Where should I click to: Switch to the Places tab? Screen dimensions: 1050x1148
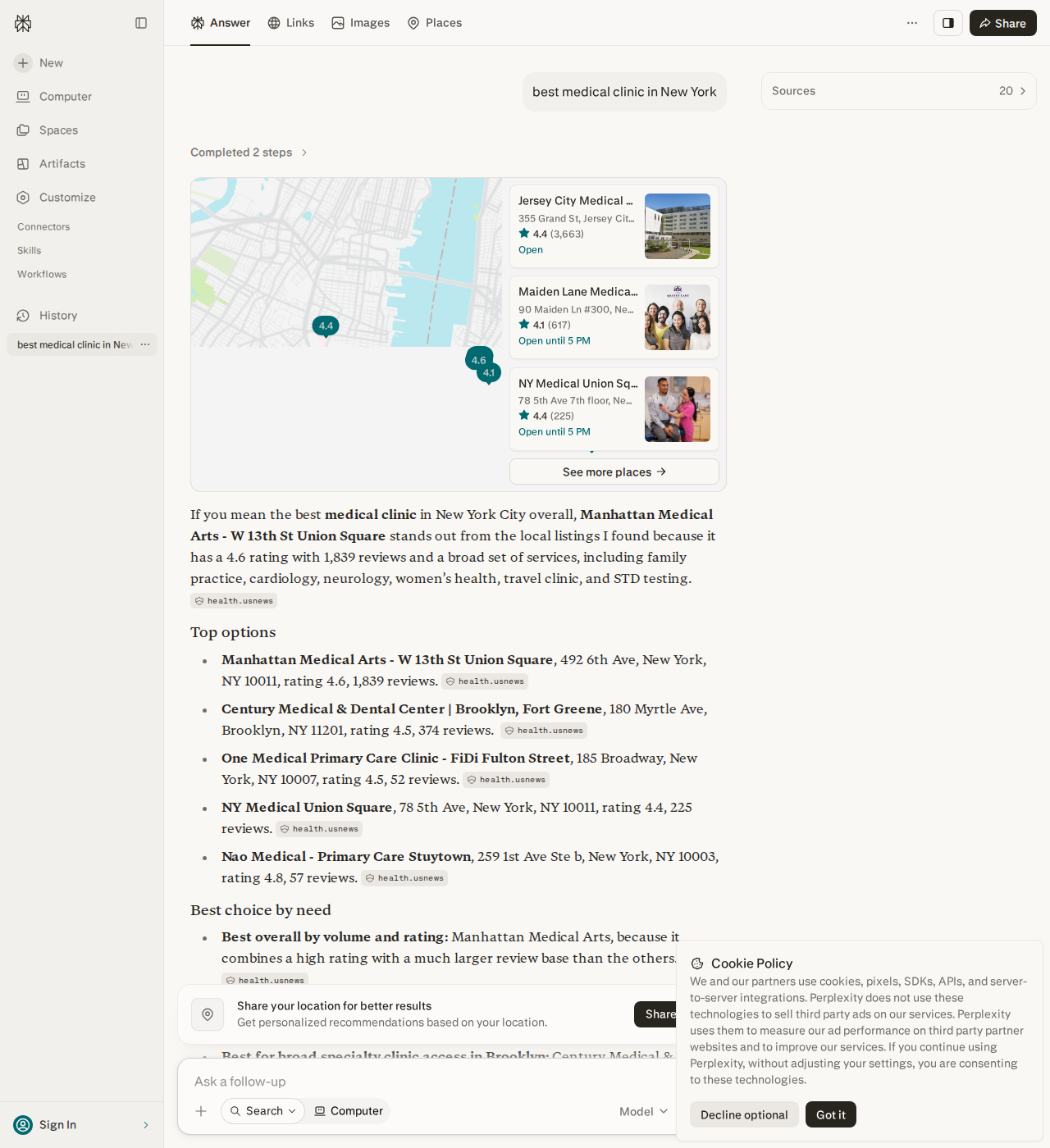435,23
